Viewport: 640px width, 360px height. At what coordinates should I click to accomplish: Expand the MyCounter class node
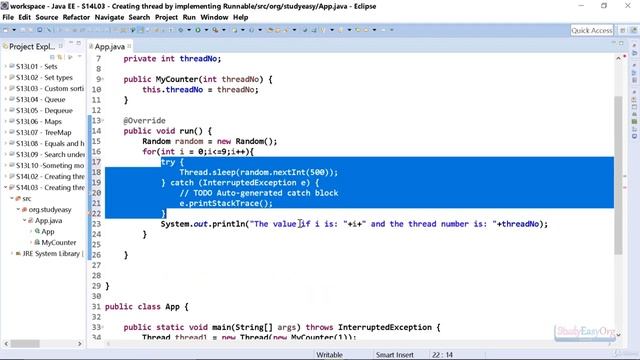(x=31, y=243)
